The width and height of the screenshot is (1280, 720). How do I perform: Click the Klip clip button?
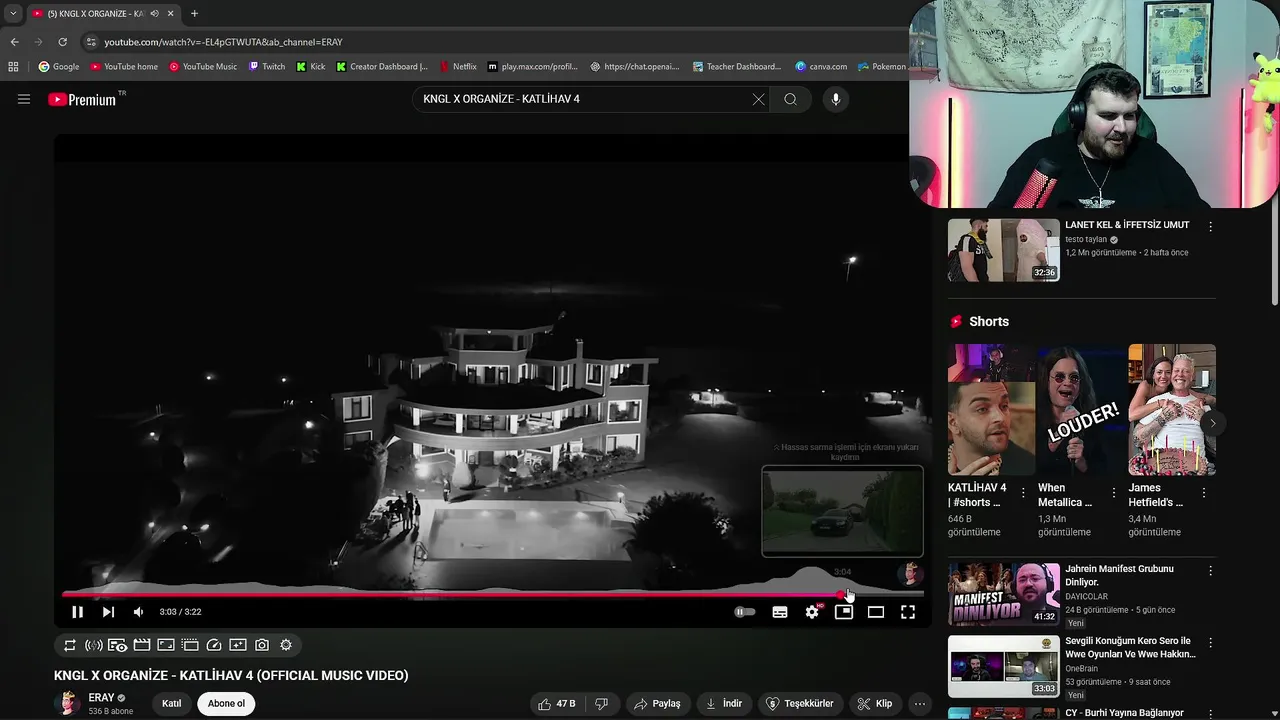[x=874, y=704]
